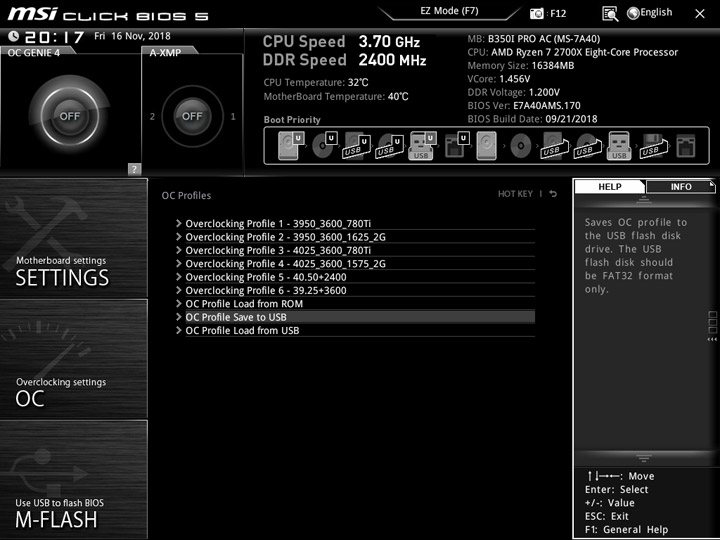720x540 pixels.
Task: Click the Boot Priority label
Action: (x=292, y=120)
